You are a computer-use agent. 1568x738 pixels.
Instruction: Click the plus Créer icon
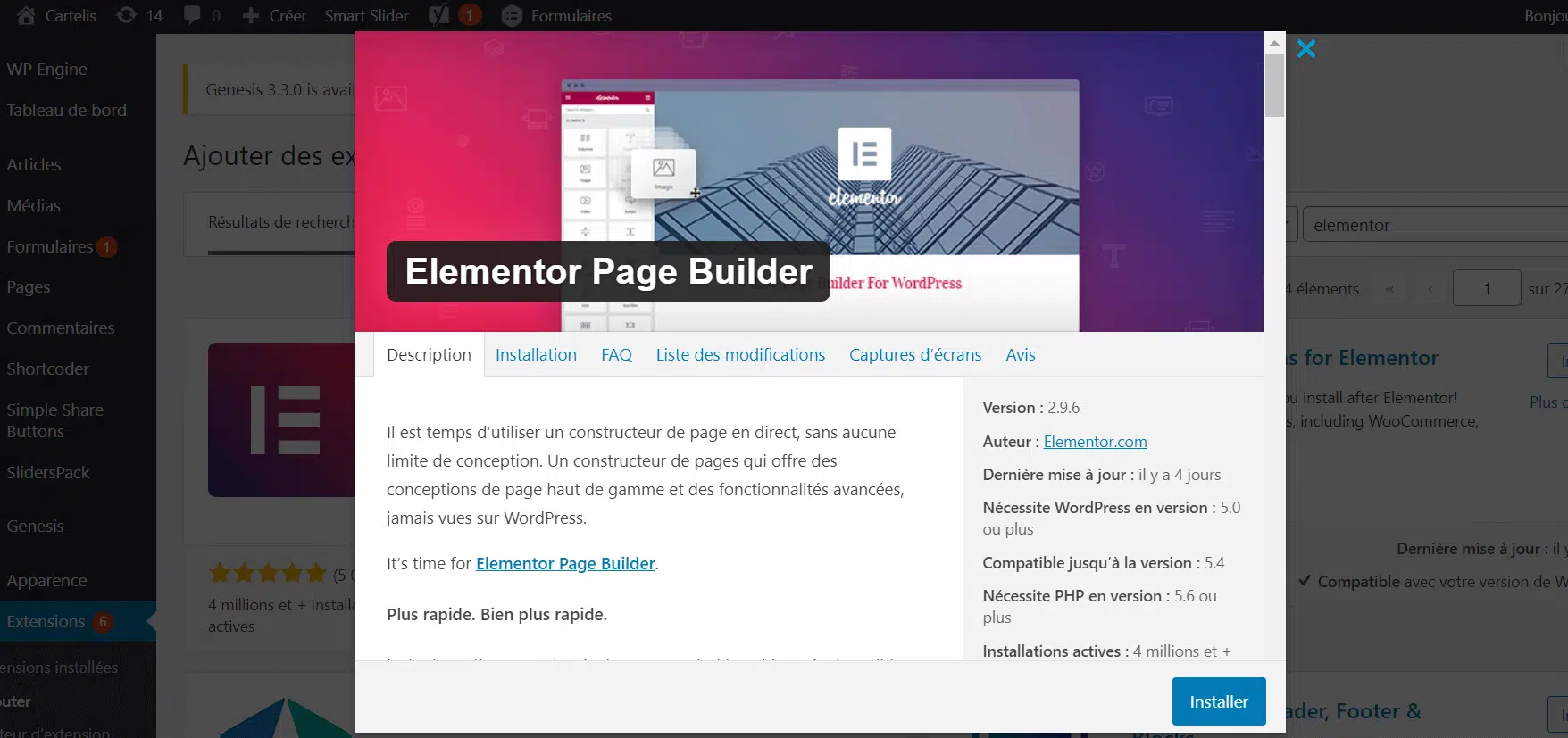[x=251, y=16]
